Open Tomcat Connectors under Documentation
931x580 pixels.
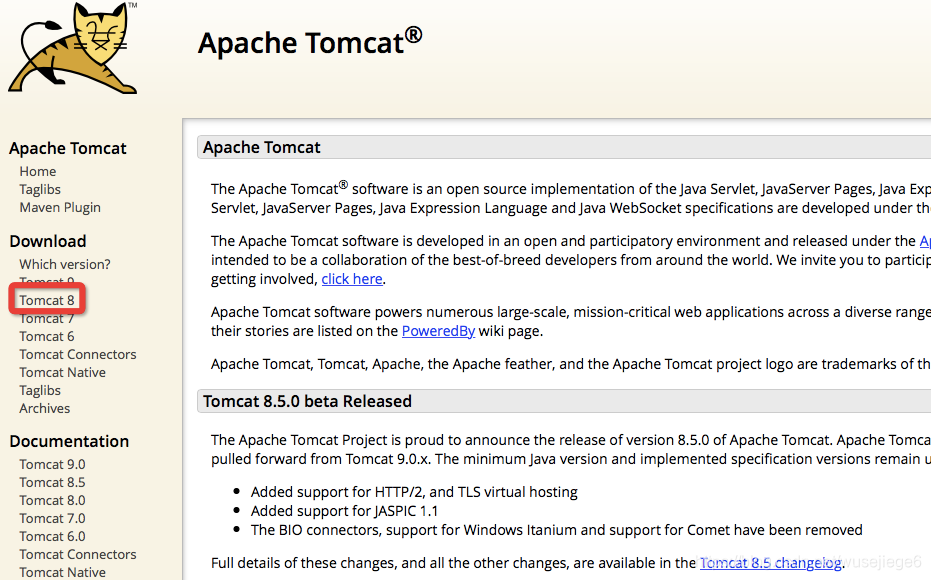pyautogui.click(x=78, y=554)
